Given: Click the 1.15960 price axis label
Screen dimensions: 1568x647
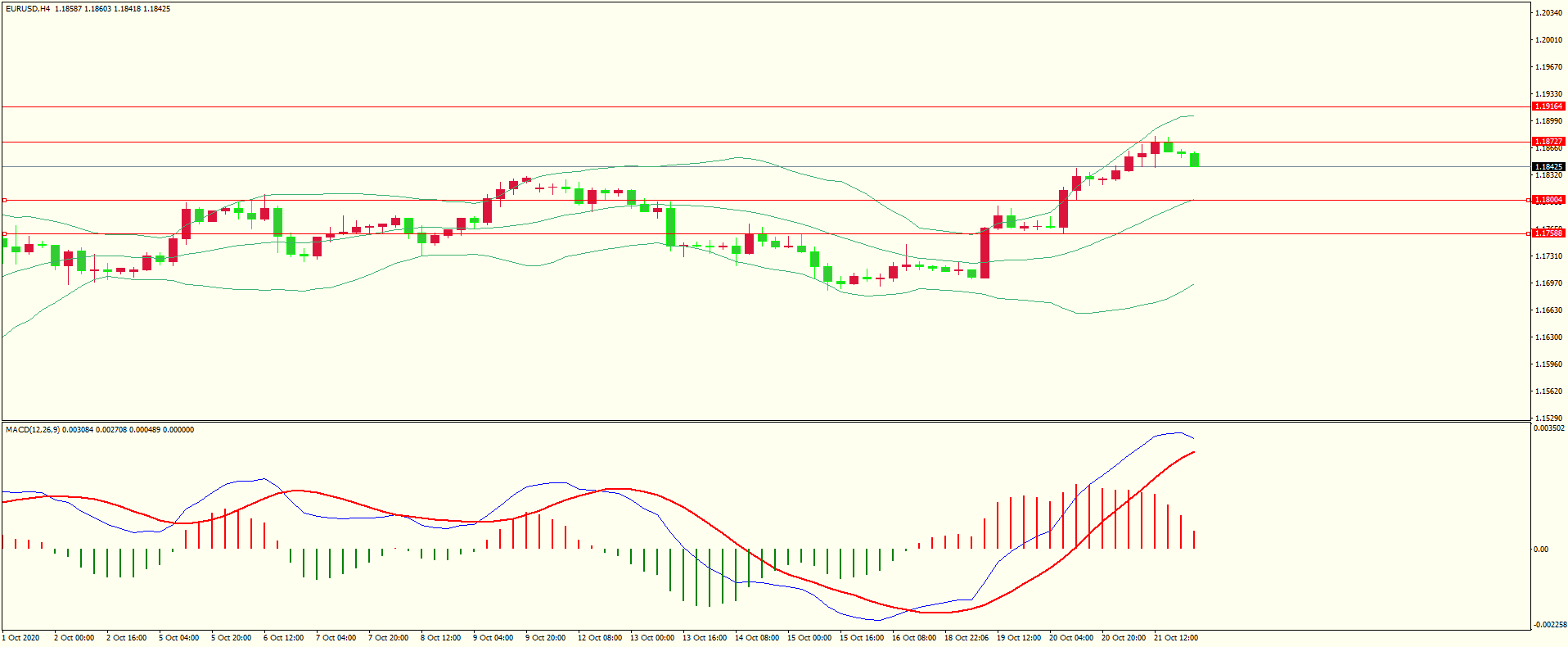Looking at the screenshot, I should pos(1549,364).
